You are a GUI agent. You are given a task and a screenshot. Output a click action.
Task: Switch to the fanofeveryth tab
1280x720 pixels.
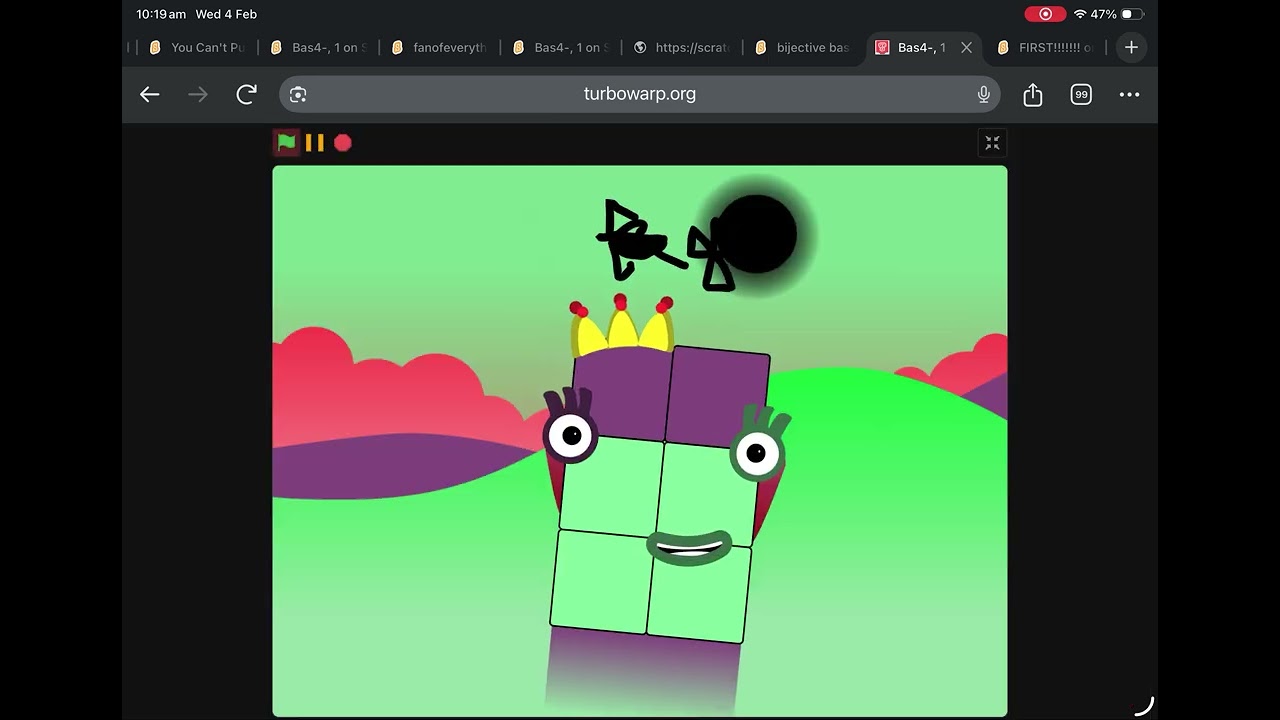tap(439, 47)
